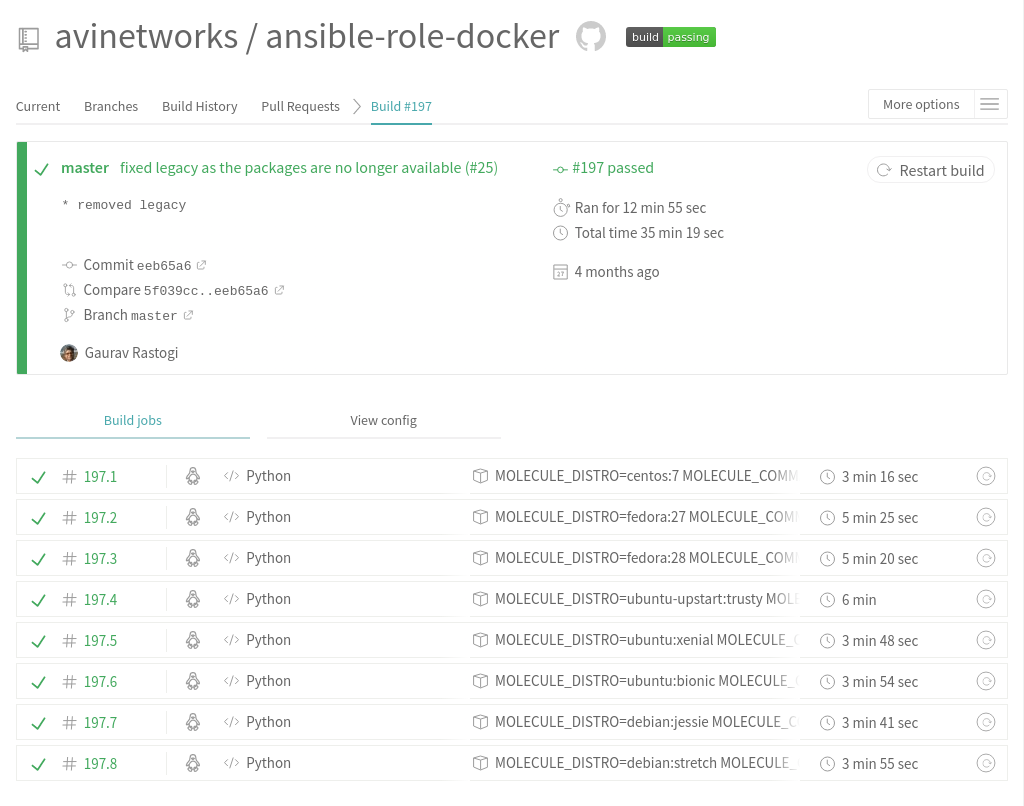Switch to the Current tab
Image resolution: width=1024 pixels, height=806 pixels.
pos(38,106)
